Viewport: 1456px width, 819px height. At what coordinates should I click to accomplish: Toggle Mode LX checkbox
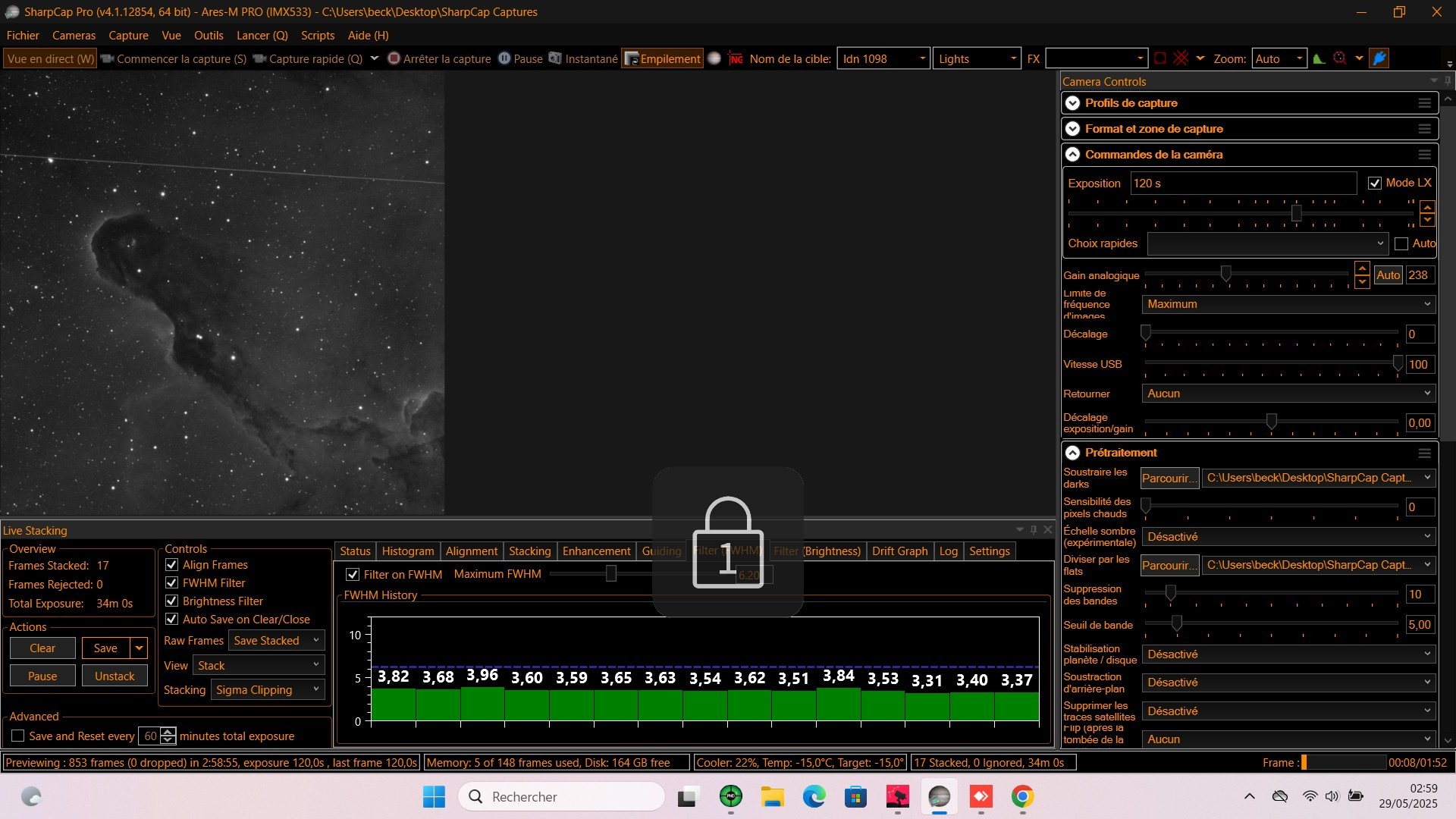click(x=1374, y=184)
